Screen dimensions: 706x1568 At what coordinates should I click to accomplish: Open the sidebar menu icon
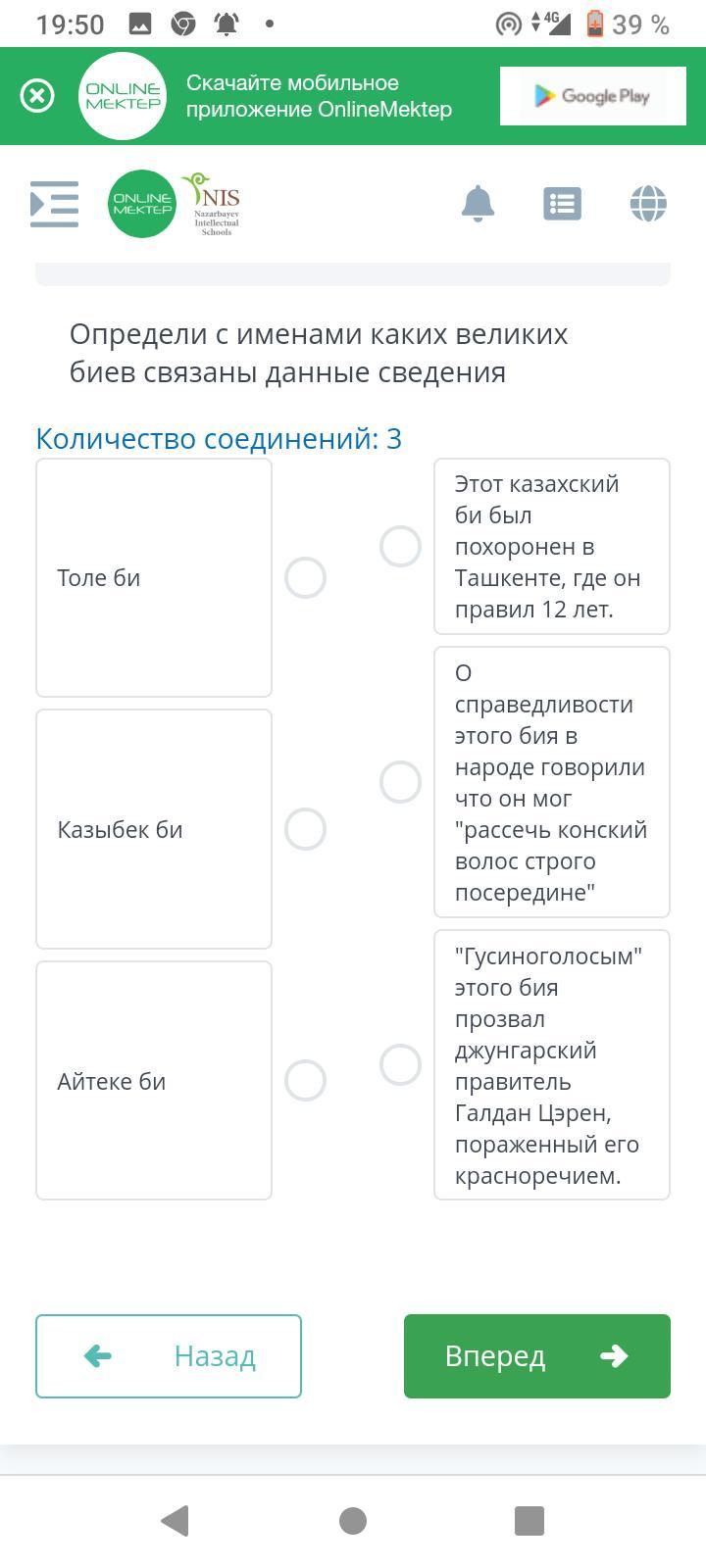click(55, 204)
